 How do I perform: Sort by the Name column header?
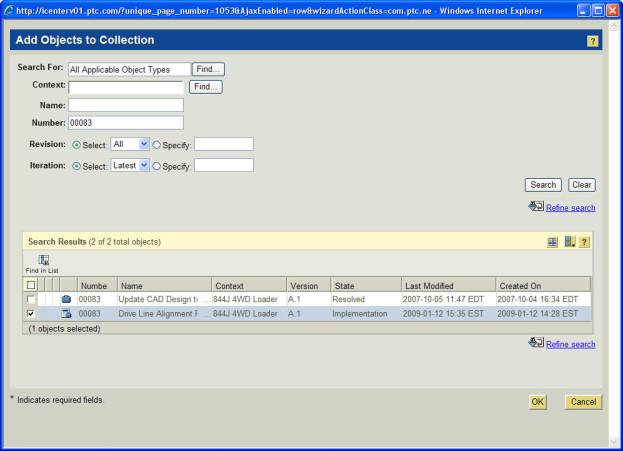[x=164, y=285]
